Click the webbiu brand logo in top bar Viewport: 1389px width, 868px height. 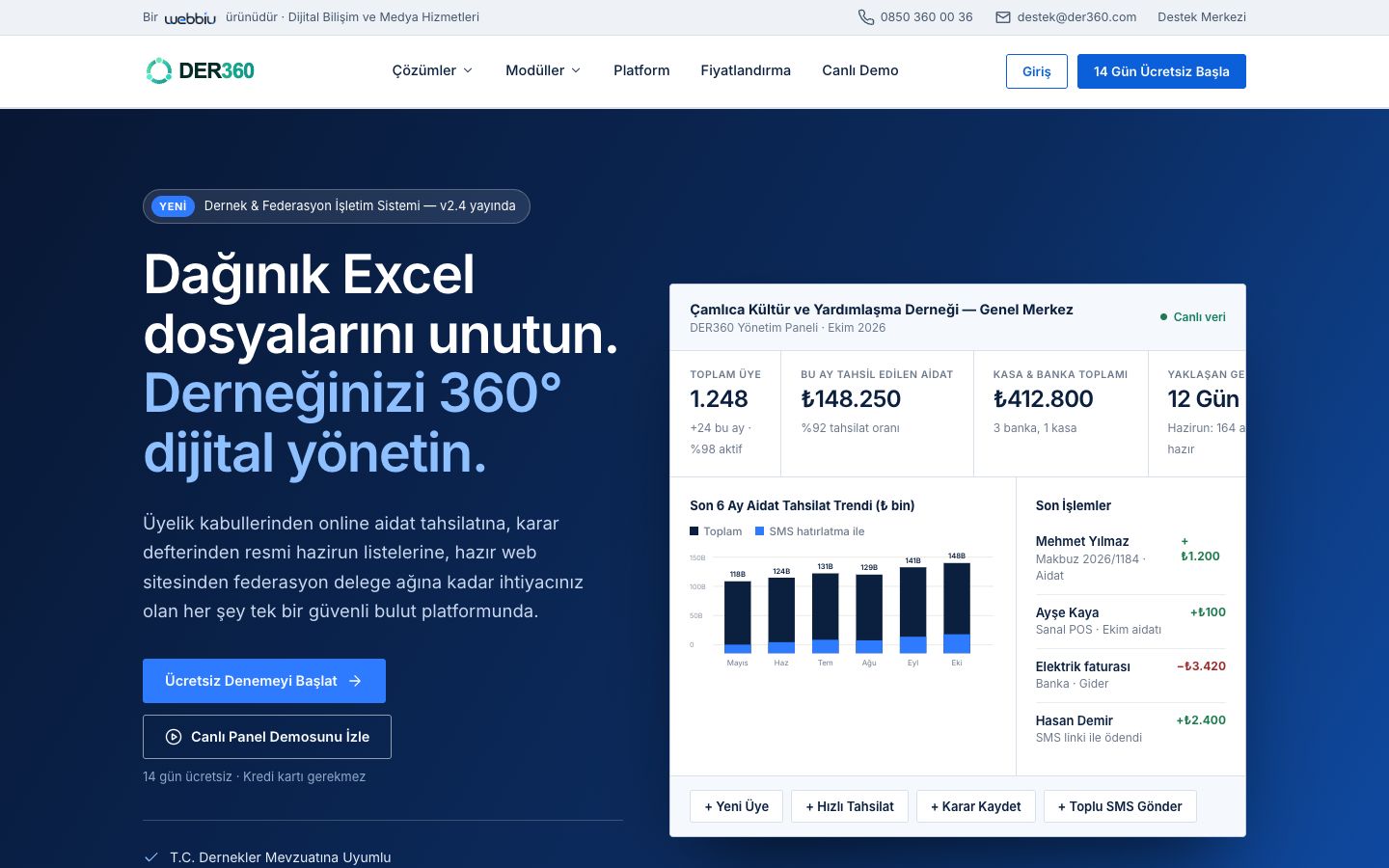[190, 17]
